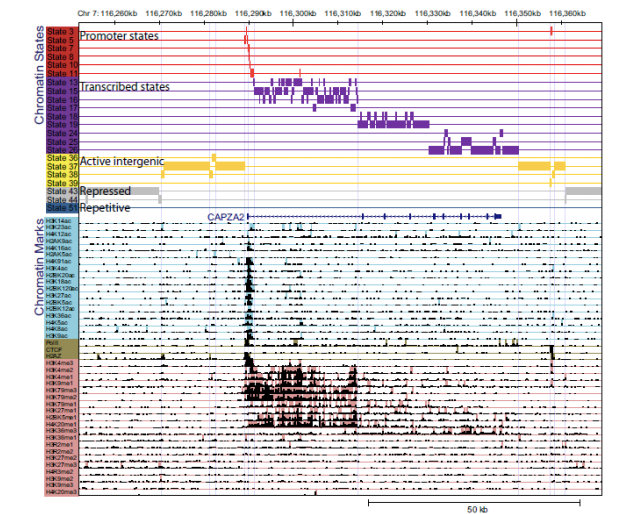The image size is (627, 514).
Task: Click the H3K27me3 mark label
Action: (62, 465)
